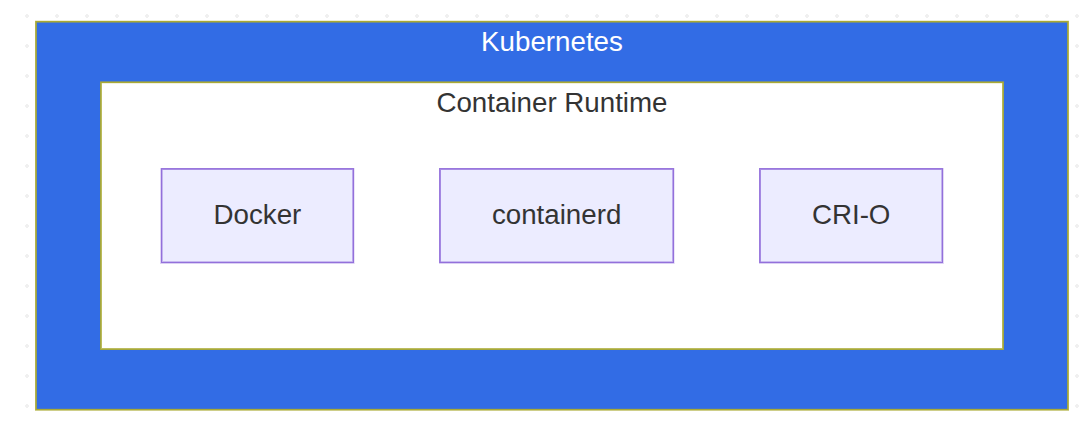
Task: Select the CRI-O node
Action: tap(850, 215)
